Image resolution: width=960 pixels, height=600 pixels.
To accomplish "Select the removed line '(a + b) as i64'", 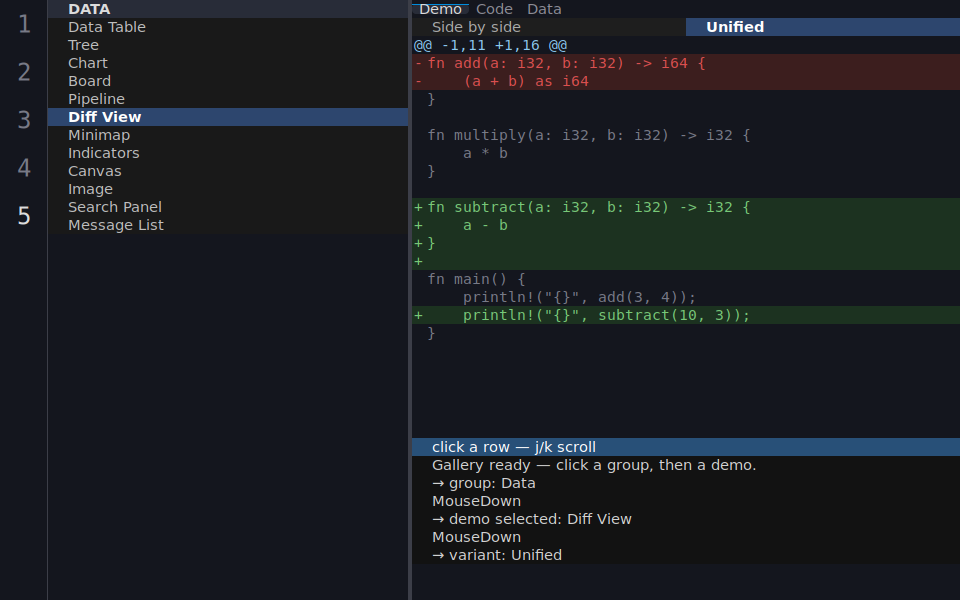I will point(686,81).
